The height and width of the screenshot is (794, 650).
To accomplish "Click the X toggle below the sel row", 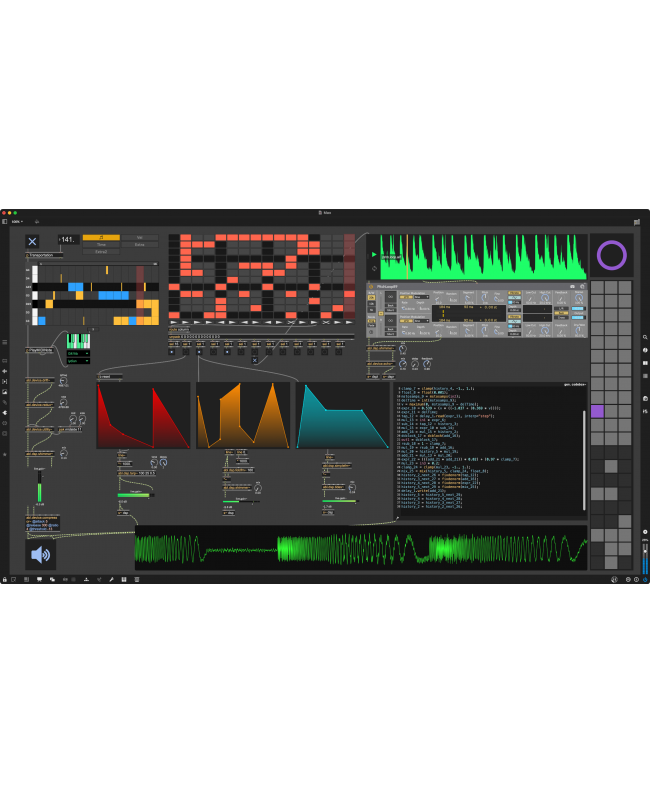I will tap(255, 361).
